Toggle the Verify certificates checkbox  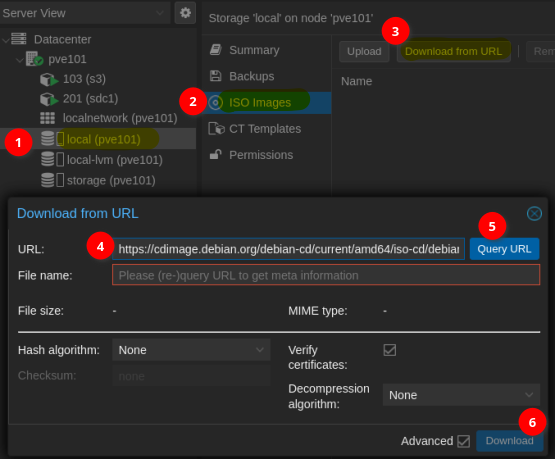pyautogui.click(x=389, y=350)
